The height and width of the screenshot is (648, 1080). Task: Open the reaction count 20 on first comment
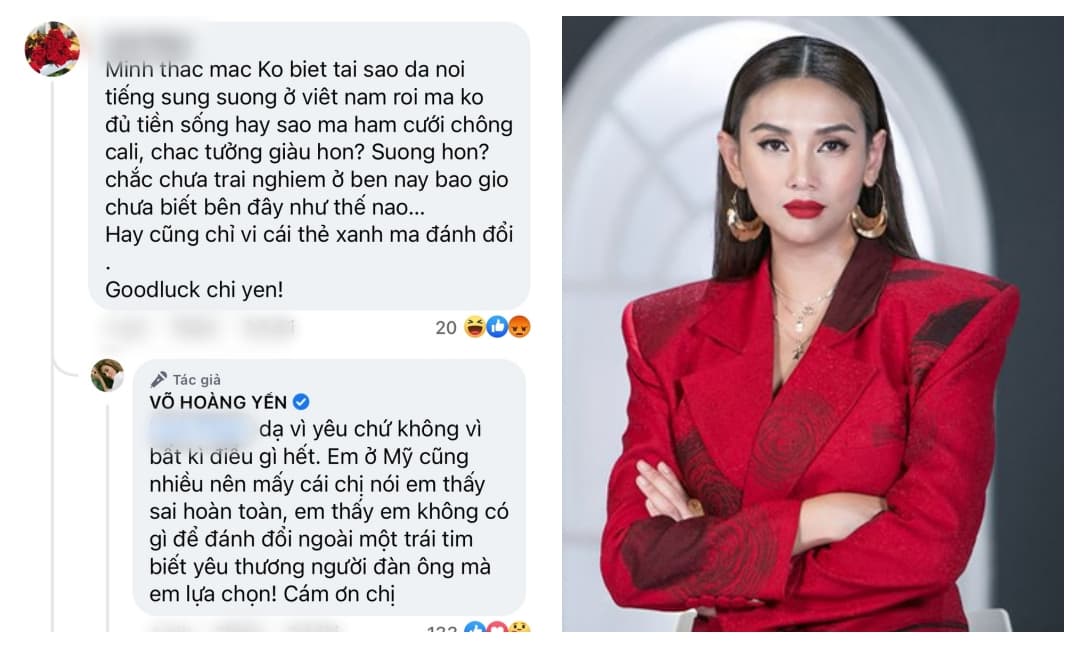[446, 328]
